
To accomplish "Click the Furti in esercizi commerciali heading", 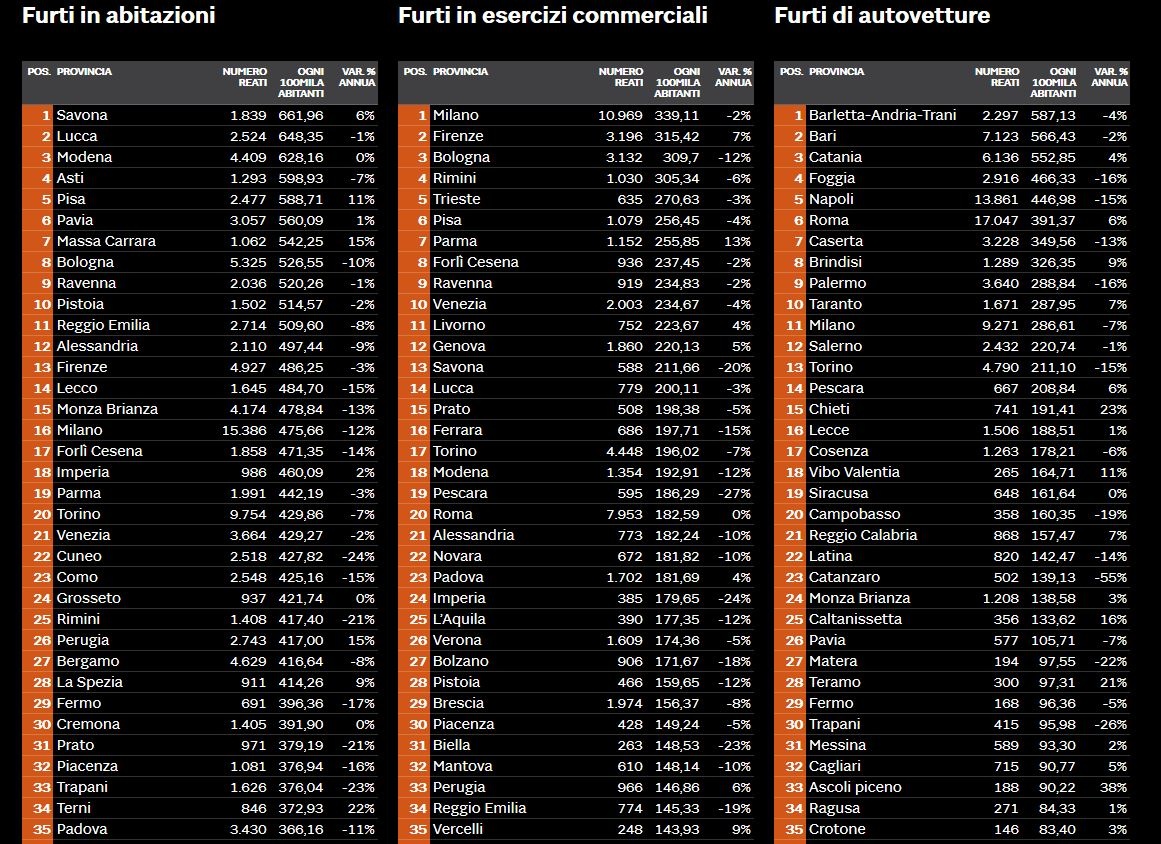I will point(553,16).
